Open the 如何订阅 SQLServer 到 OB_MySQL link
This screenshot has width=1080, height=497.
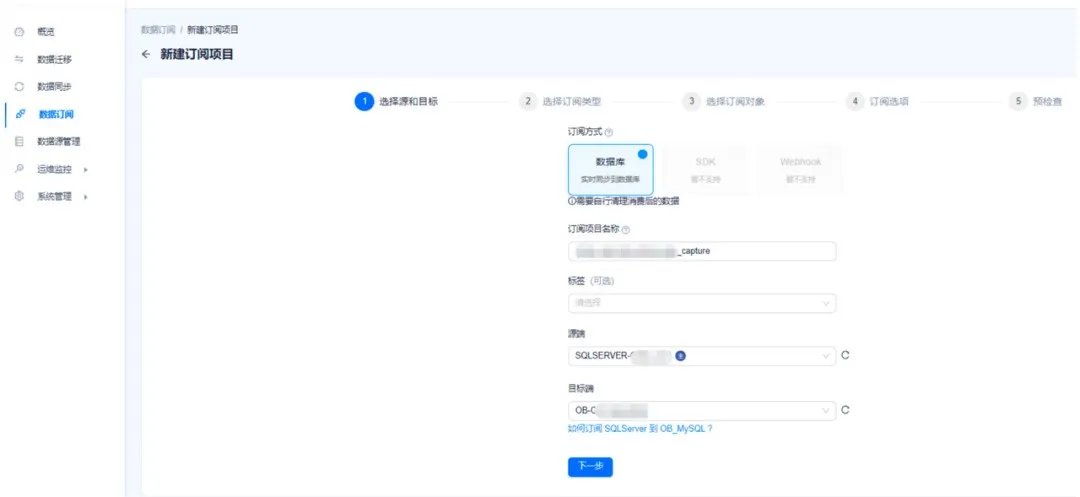click(640, 428)
